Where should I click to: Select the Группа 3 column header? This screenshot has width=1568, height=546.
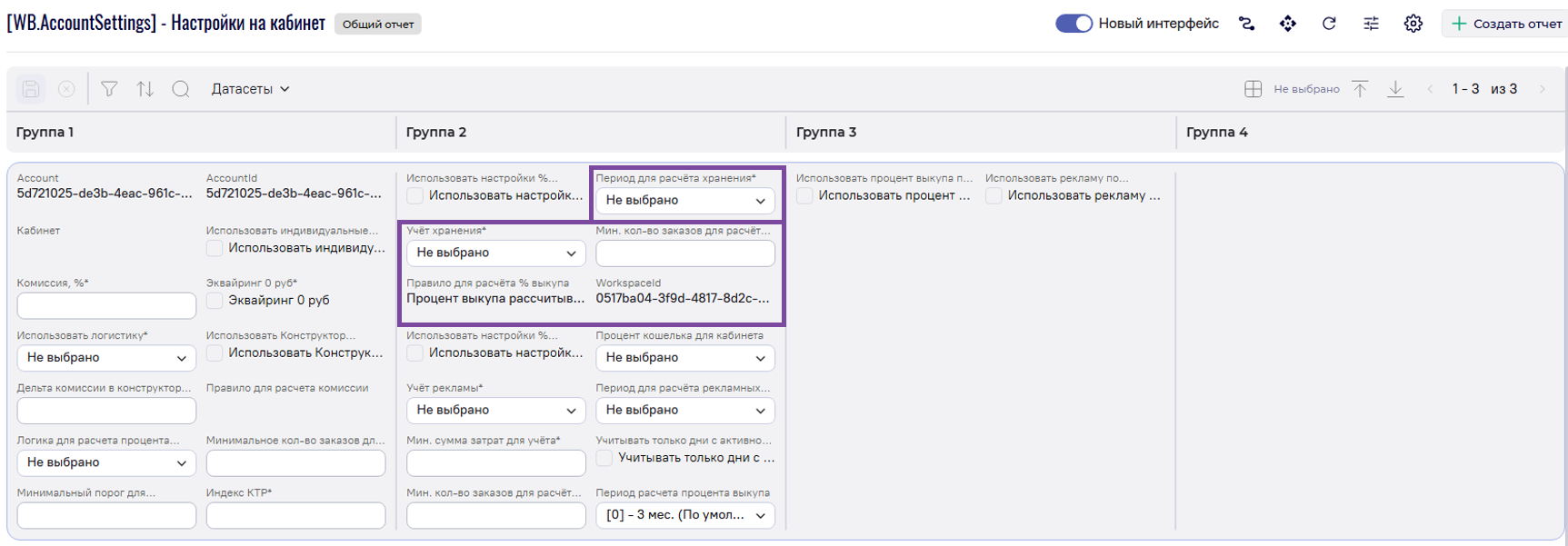point(826,133)
